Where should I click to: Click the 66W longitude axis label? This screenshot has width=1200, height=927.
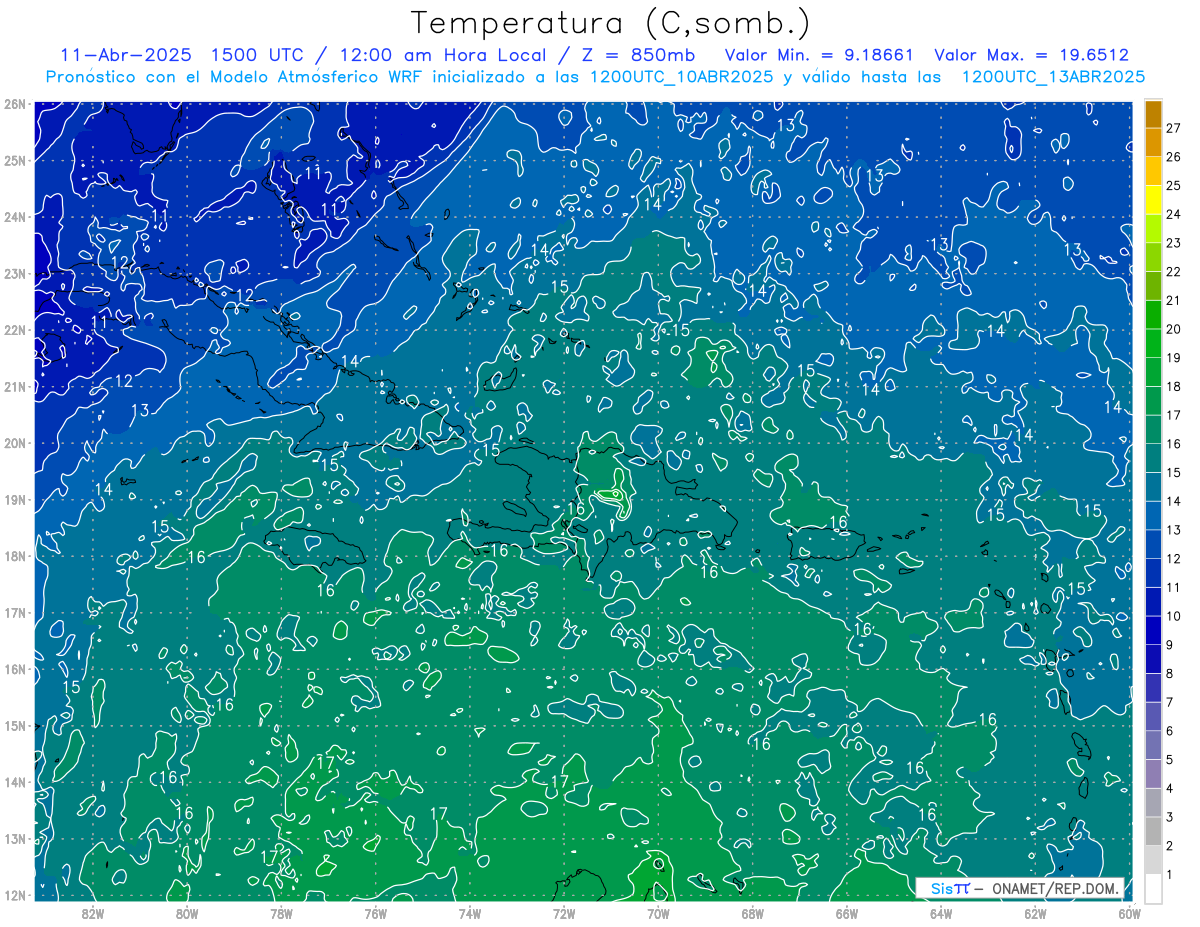point(846,913)
